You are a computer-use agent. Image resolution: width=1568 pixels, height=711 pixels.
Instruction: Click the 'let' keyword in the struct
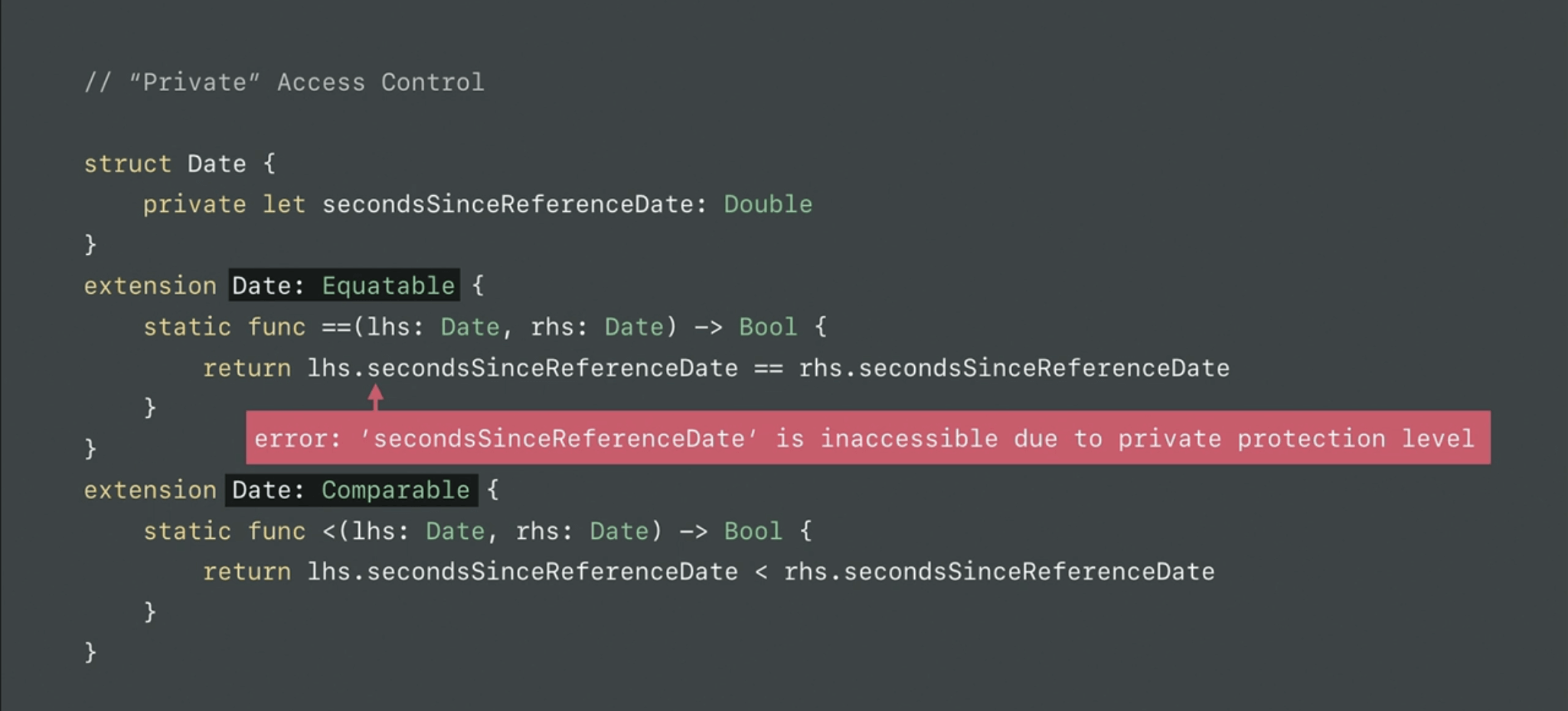coord(284,204)
